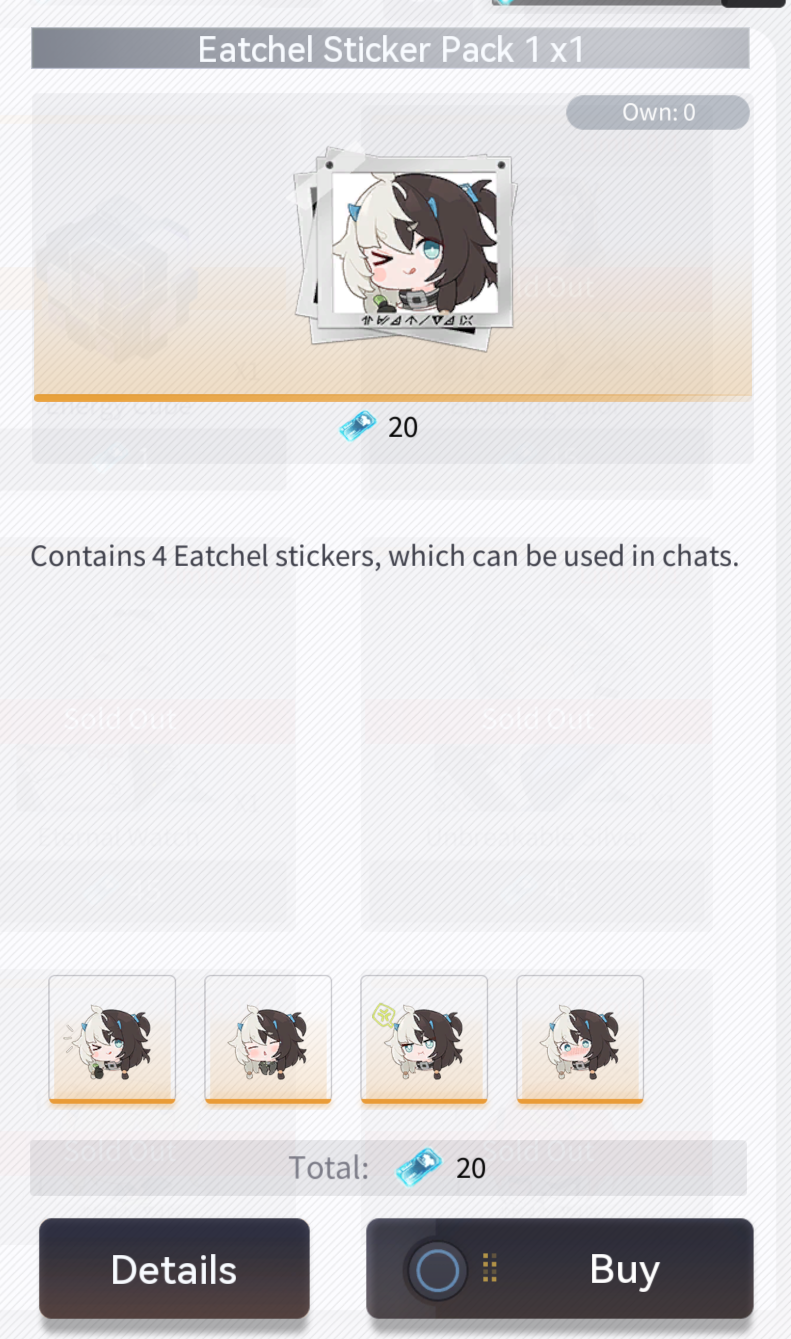Click the blue ticket icon in Total row
This screenshot has height=1339, width=791.
(x=418, y=1167)
